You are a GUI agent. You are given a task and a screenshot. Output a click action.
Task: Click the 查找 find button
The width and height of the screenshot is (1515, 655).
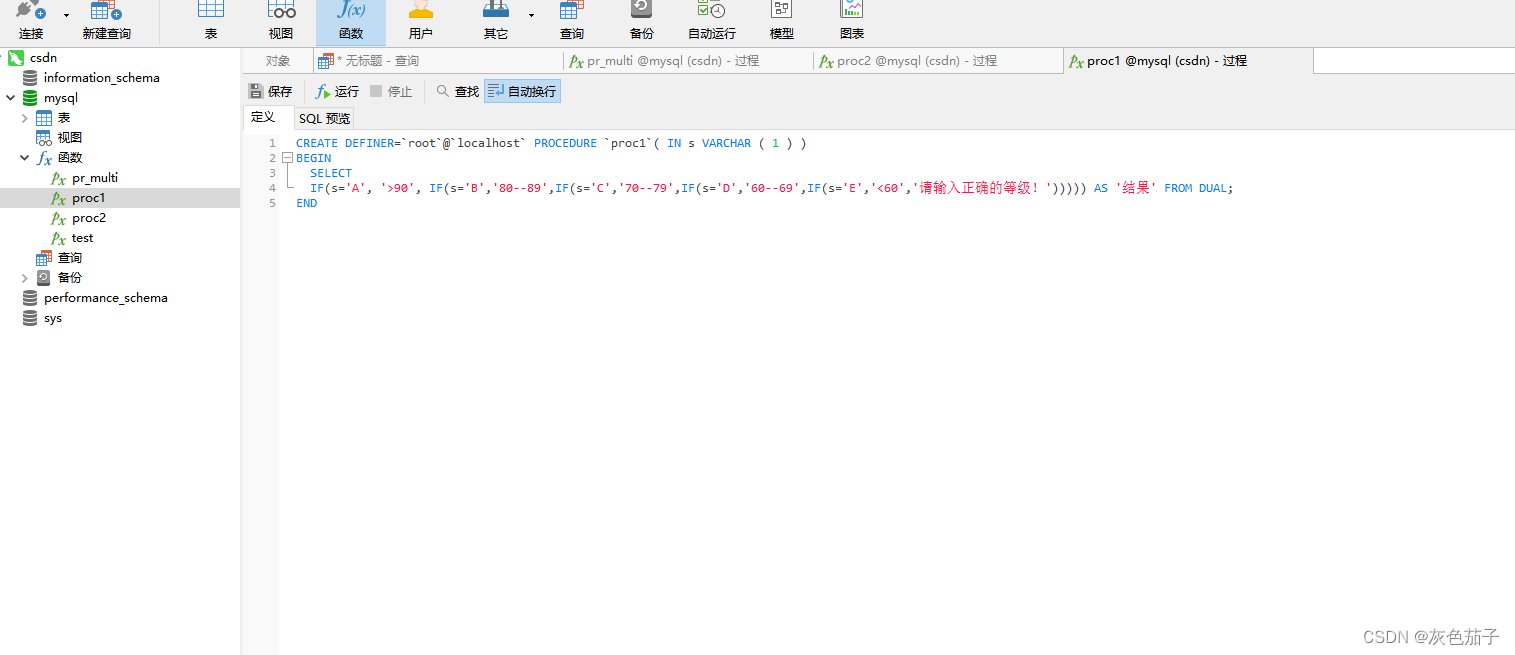pos(458,91)
